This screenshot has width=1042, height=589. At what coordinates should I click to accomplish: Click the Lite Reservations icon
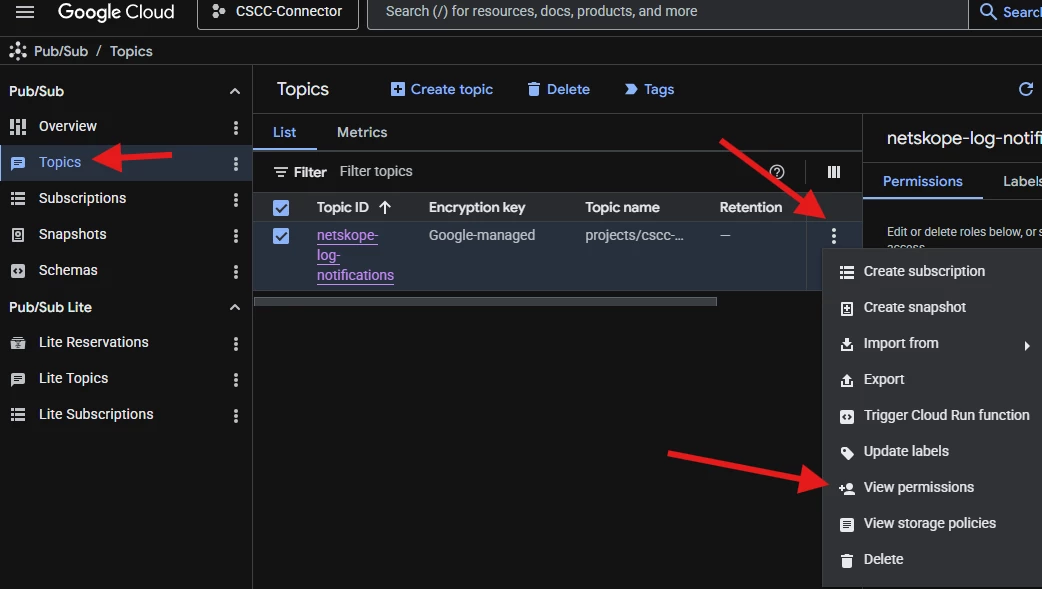[x=18, y=343]
